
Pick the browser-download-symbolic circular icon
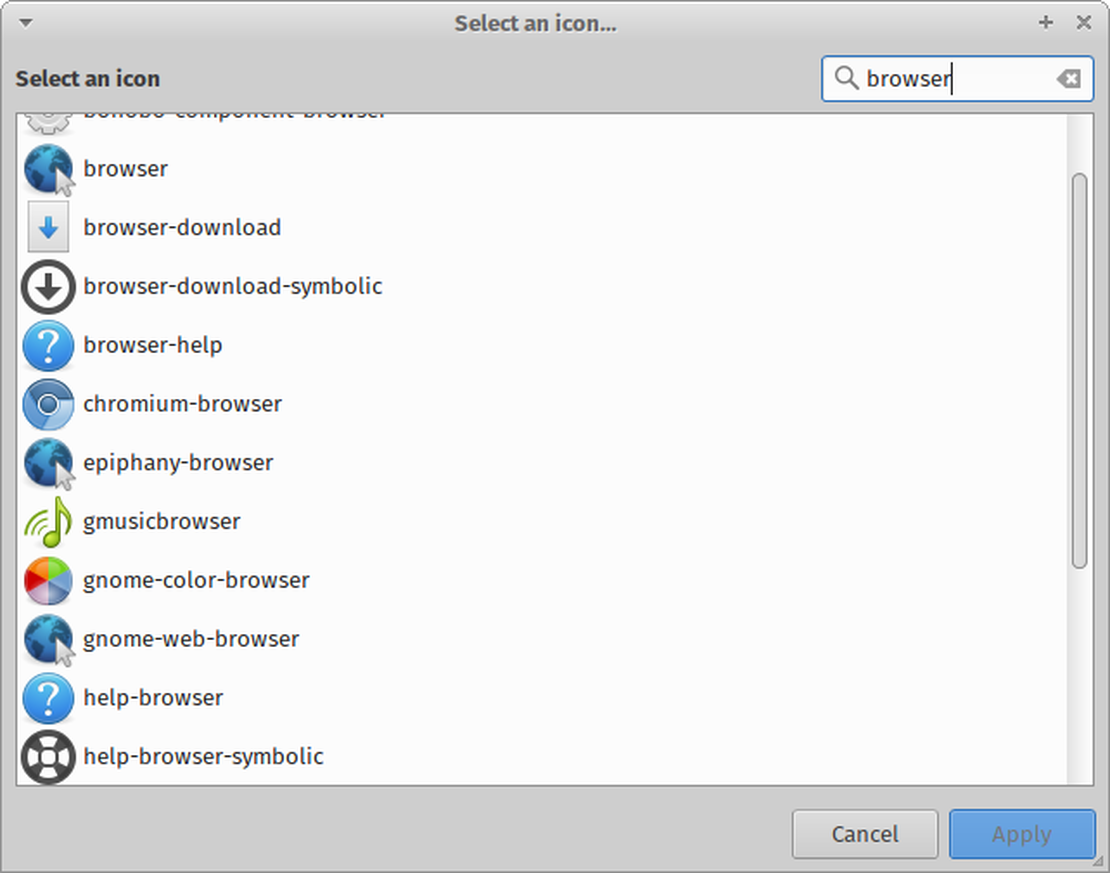click(x=48, y=286)
